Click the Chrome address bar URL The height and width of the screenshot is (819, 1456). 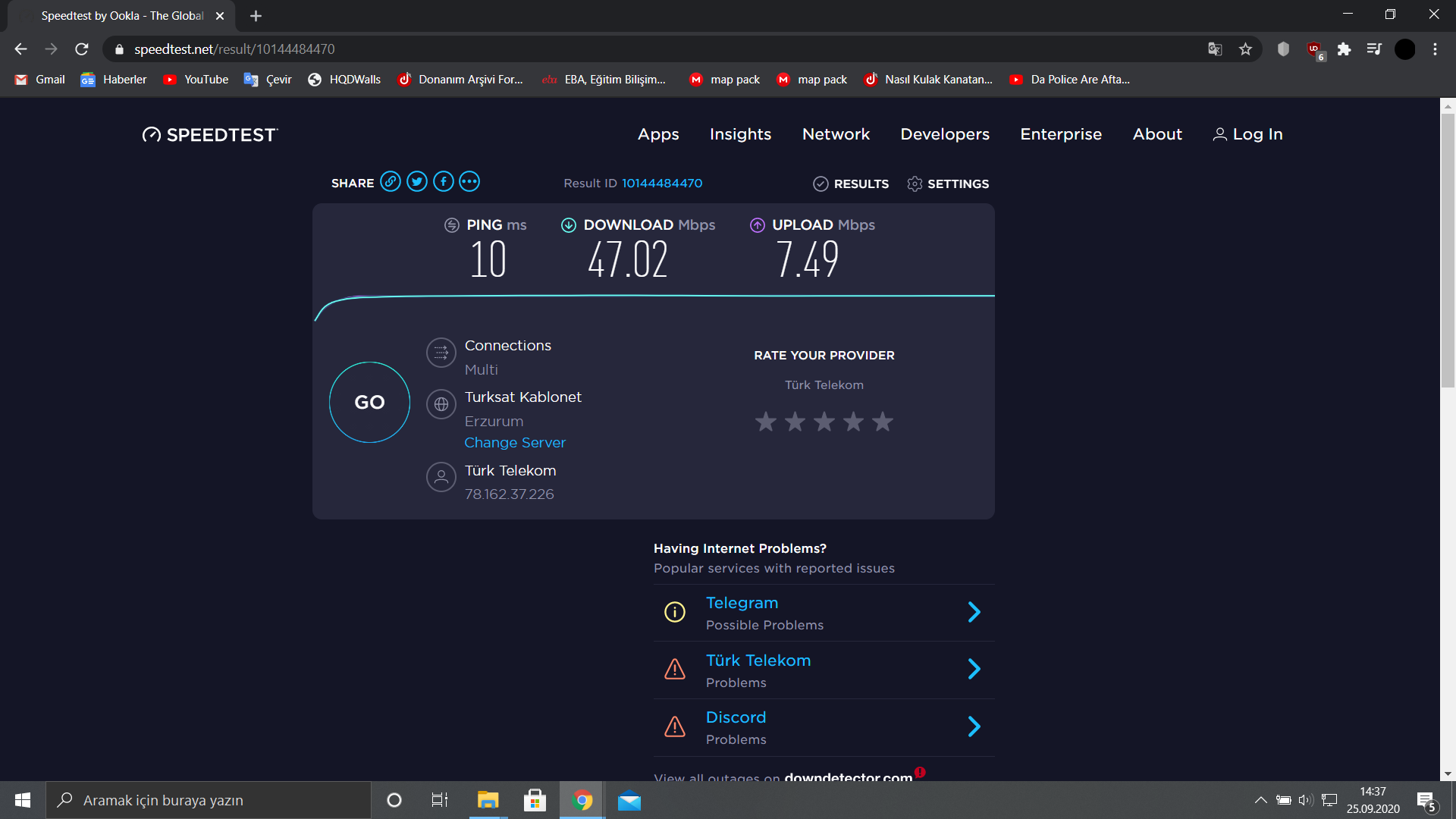tap(234, 49)
